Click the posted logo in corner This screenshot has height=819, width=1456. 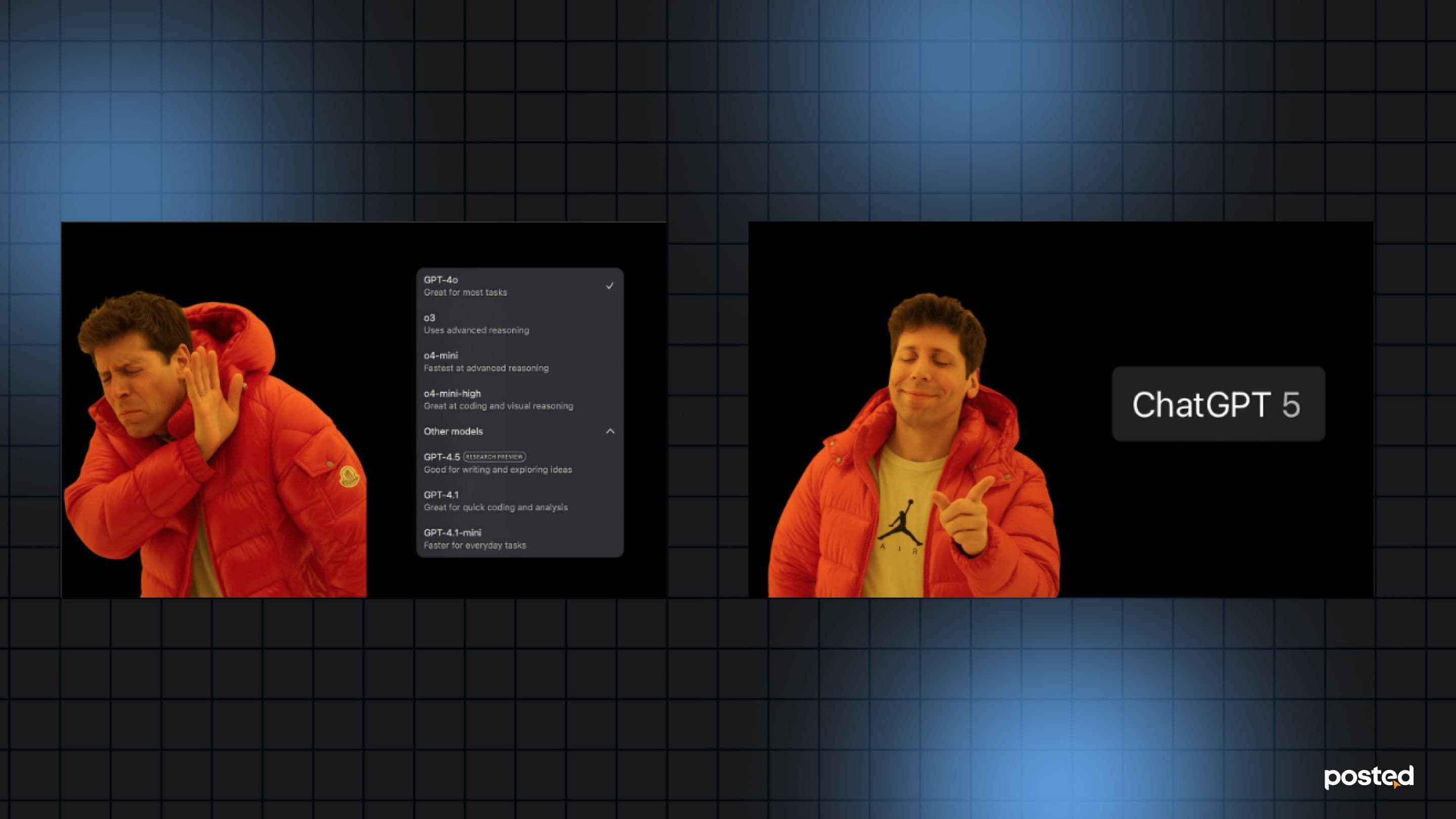(1368, 777)
